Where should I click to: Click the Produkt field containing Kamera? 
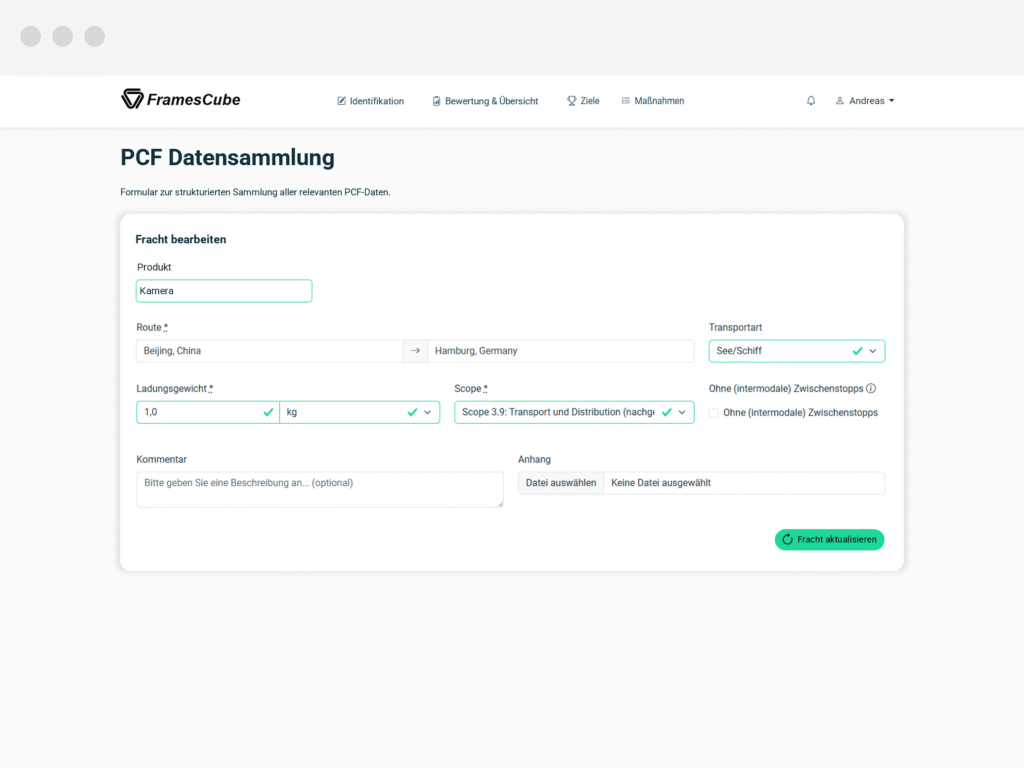coord(224,291)
